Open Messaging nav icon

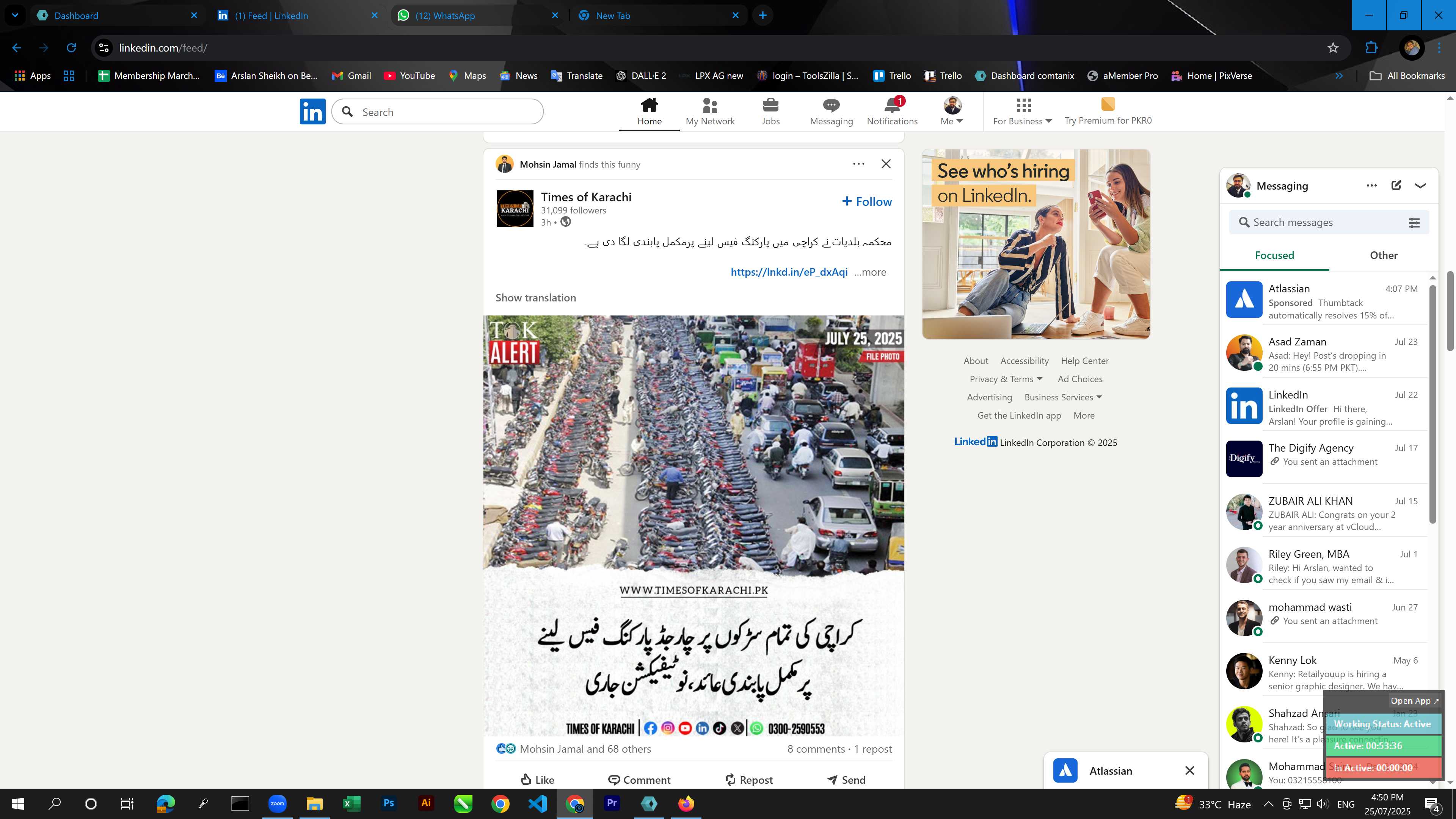831,111
